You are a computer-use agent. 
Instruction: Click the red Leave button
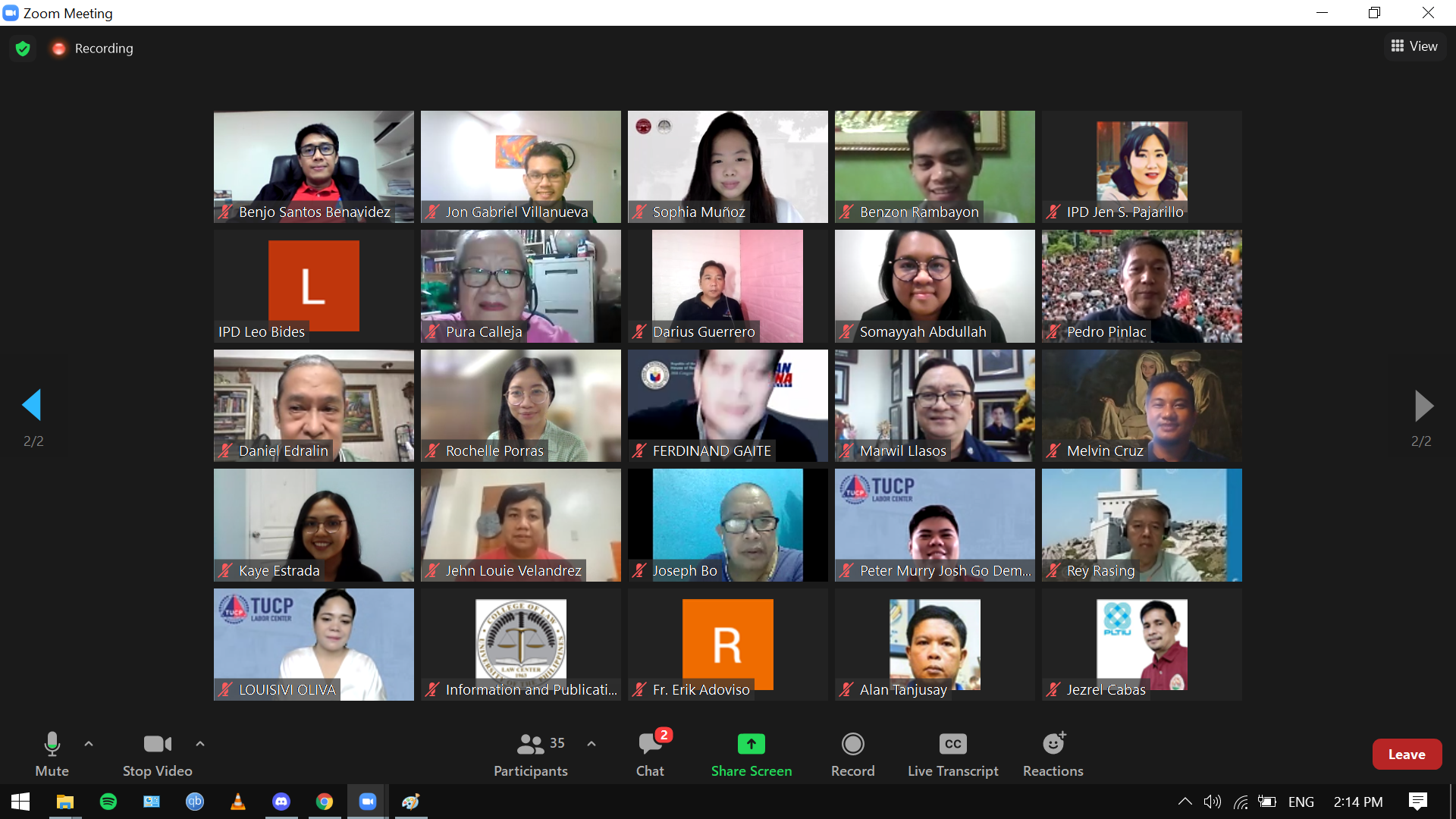click(1407, 755)
